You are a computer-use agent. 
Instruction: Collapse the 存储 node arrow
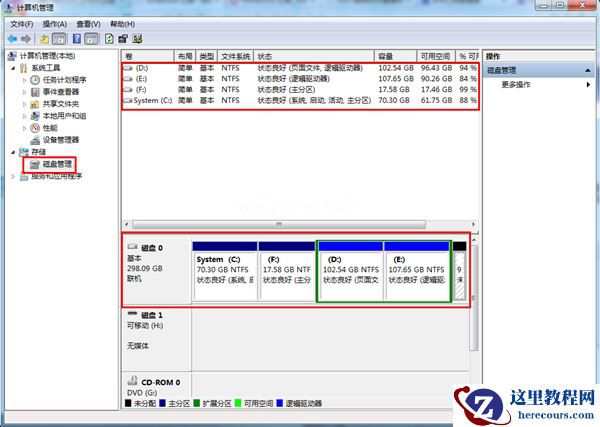click(13, 152)
